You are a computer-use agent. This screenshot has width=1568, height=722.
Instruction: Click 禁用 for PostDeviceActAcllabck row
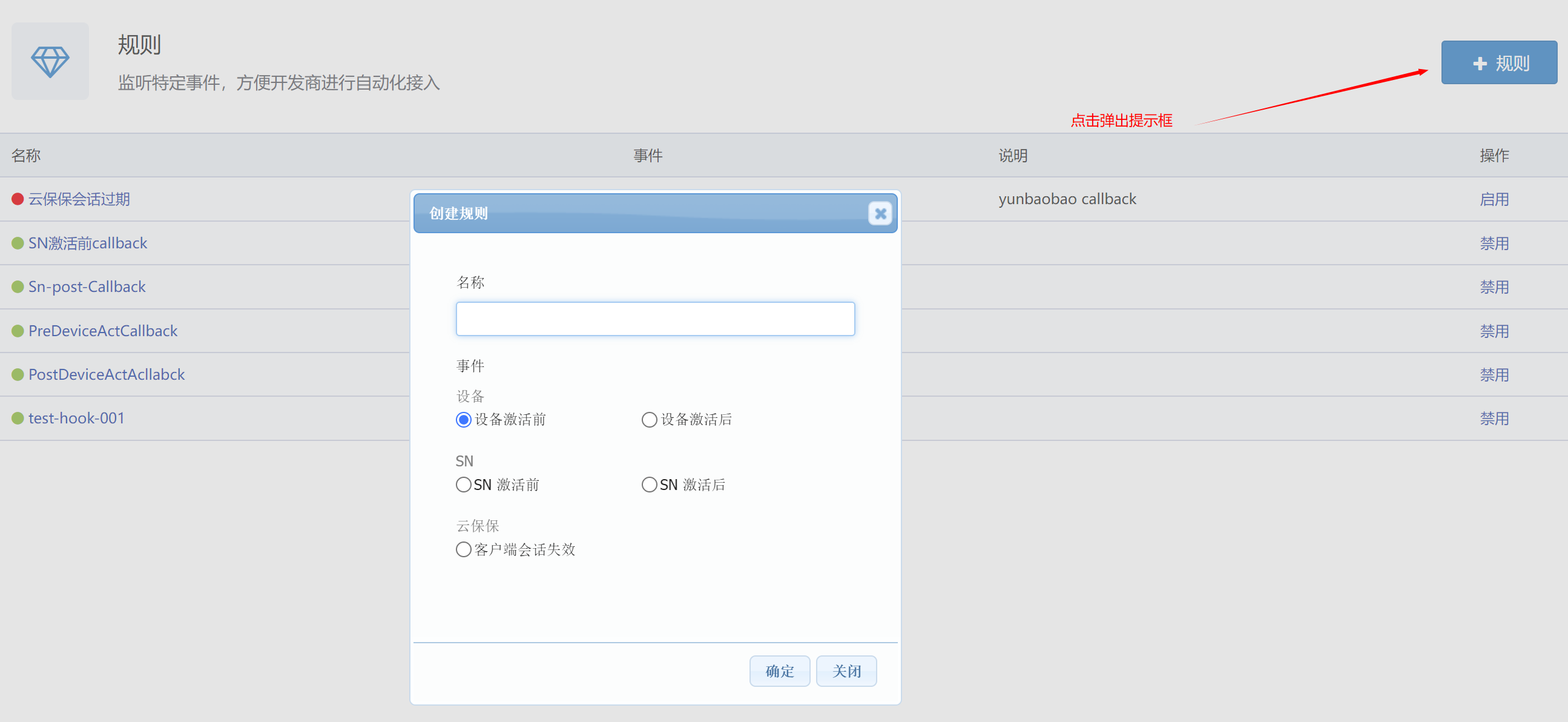(x=1494, y=374)
